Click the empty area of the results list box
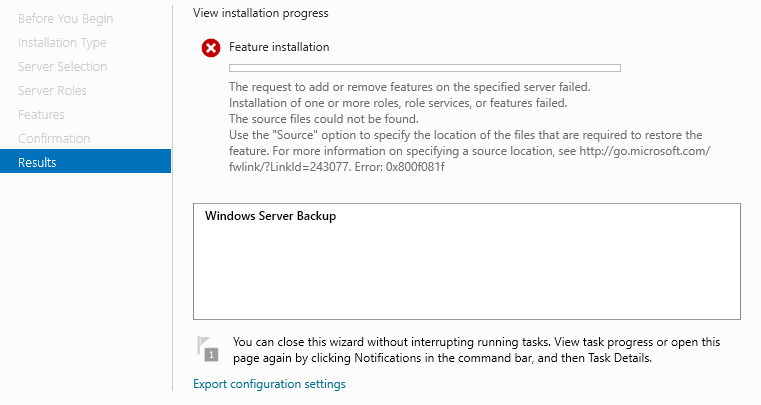Image resolution: width=761 pixels, height=405 pixels. click(467, 274)
